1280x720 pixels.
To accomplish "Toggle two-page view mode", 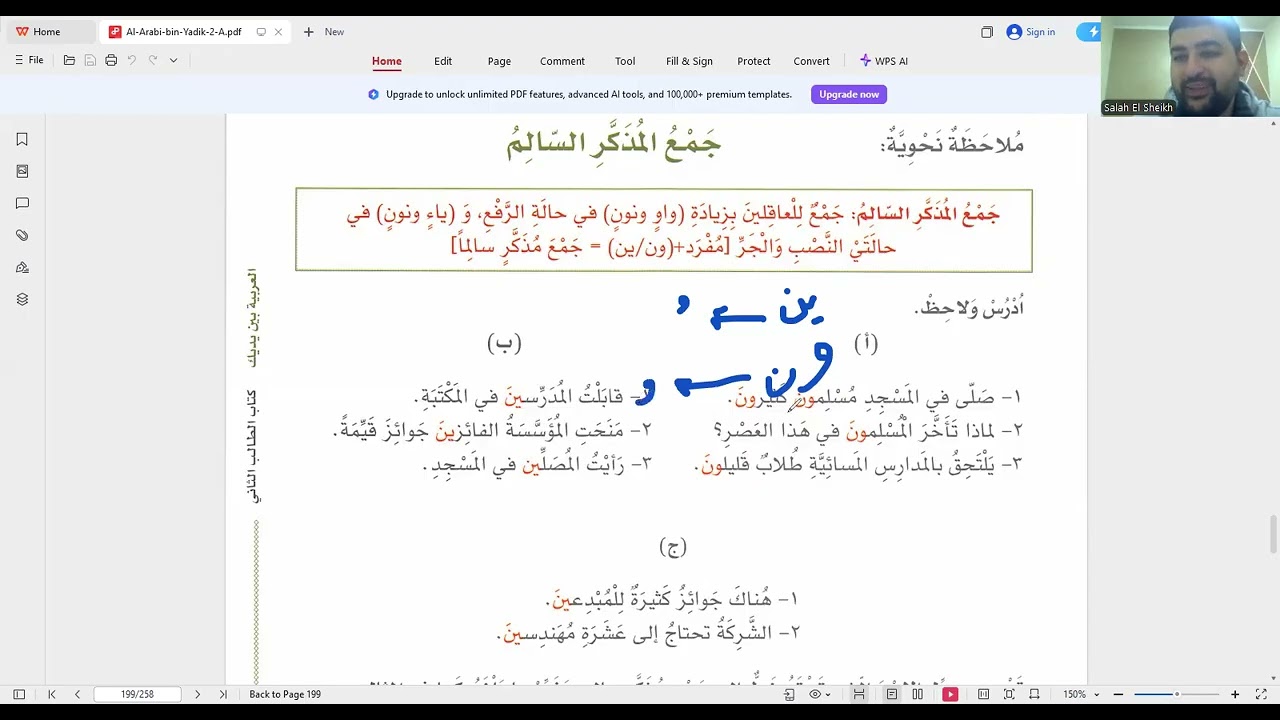I will [917, 694].
